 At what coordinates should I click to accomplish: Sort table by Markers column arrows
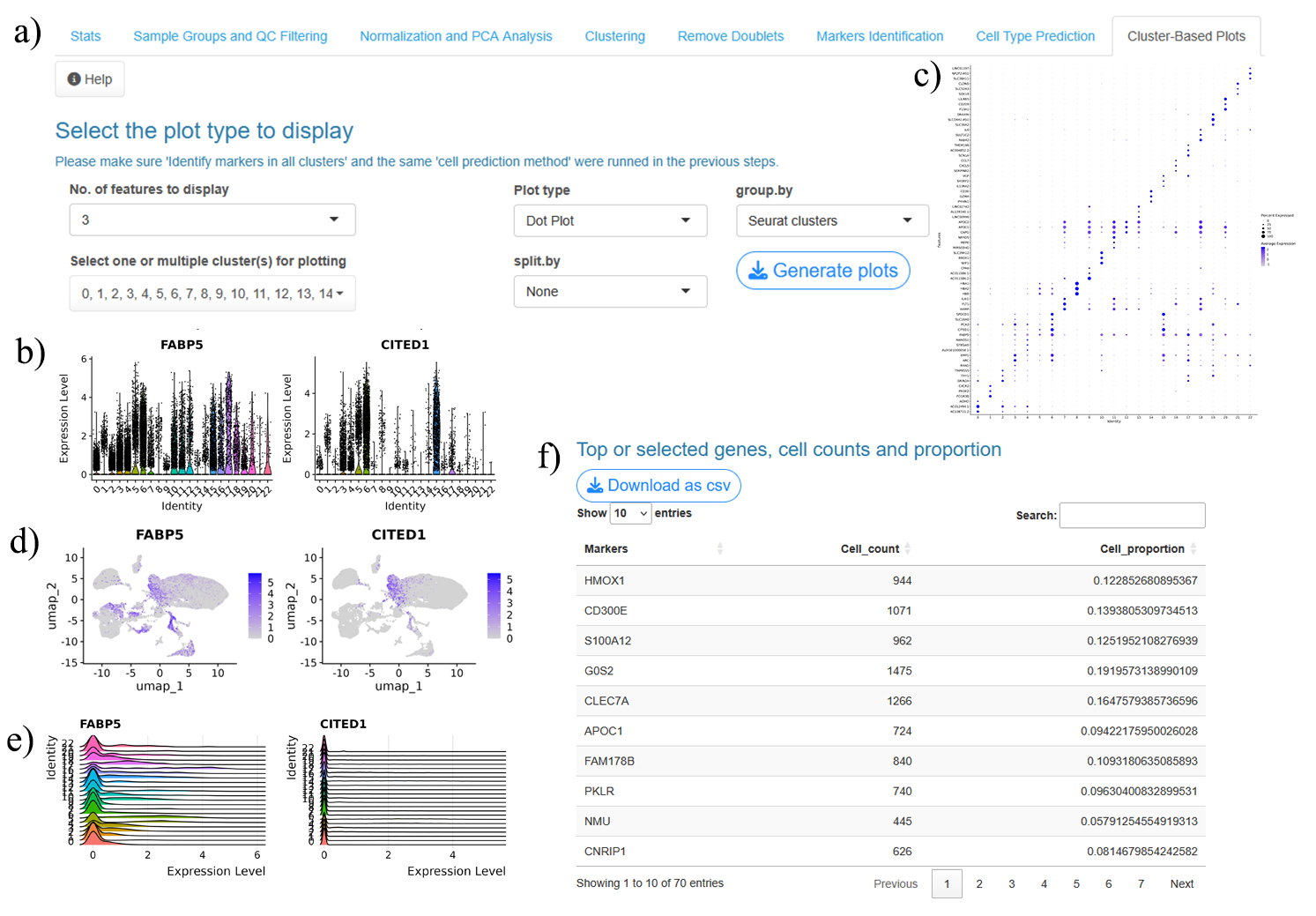click(719, 549)
